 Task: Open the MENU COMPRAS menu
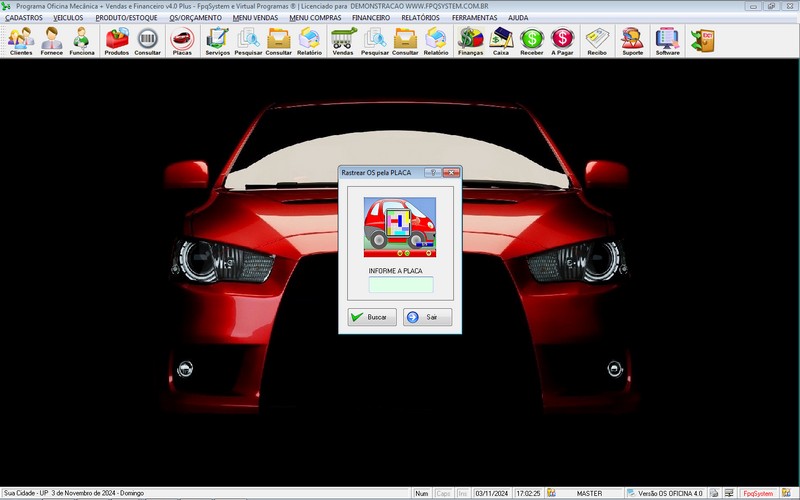(315, 18)
